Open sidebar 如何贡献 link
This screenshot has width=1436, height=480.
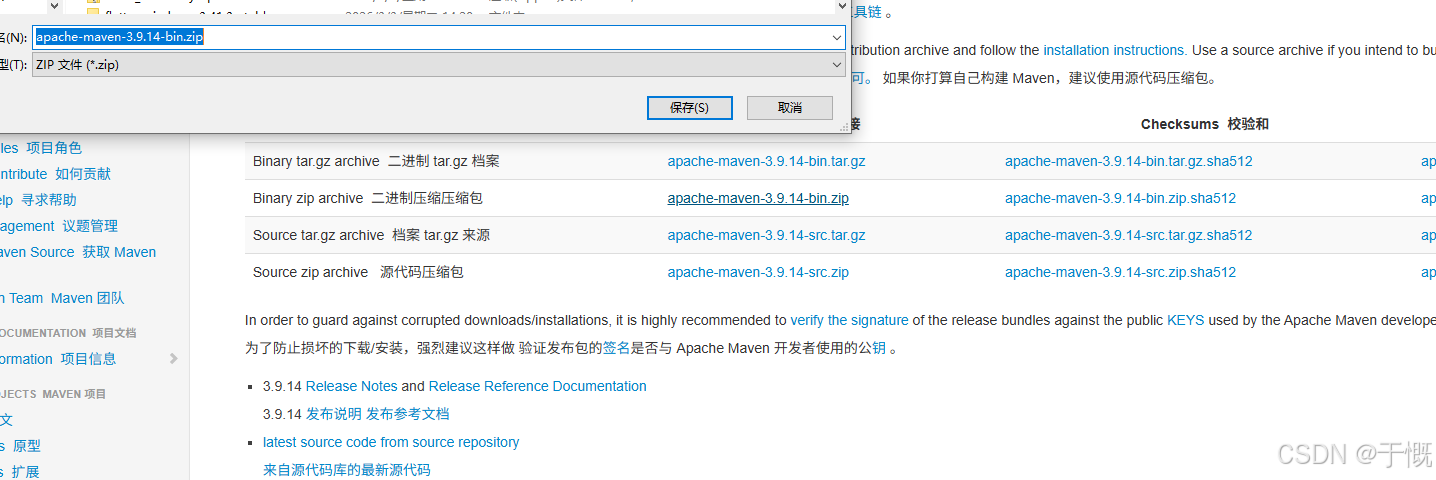(83, 174)
